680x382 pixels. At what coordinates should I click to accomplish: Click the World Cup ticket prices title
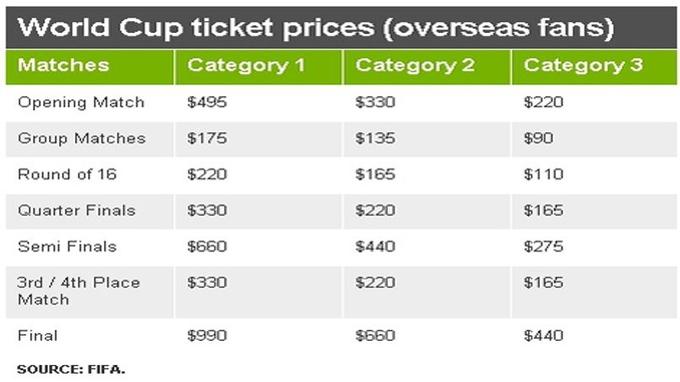316,27
